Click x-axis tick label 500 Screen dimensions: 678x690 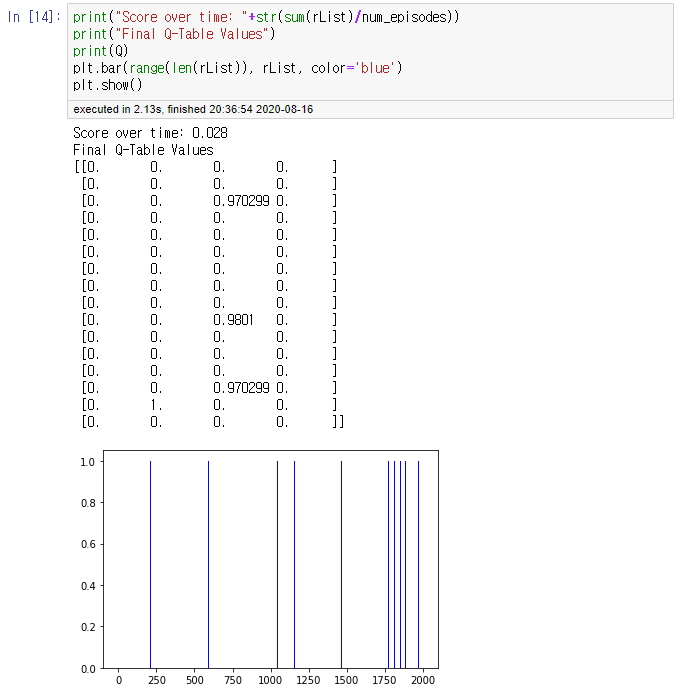[195, 680]
